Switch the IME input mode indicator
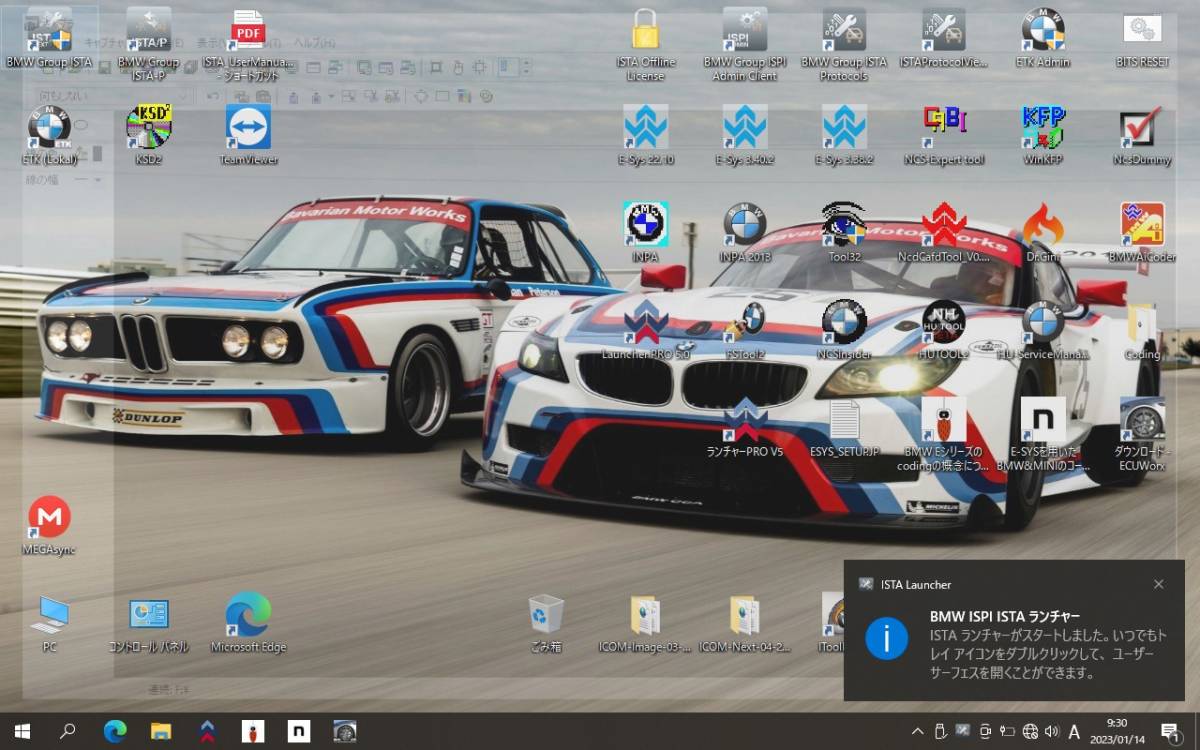This screenshot has width=1200, height=750. tap(1074, 732)
